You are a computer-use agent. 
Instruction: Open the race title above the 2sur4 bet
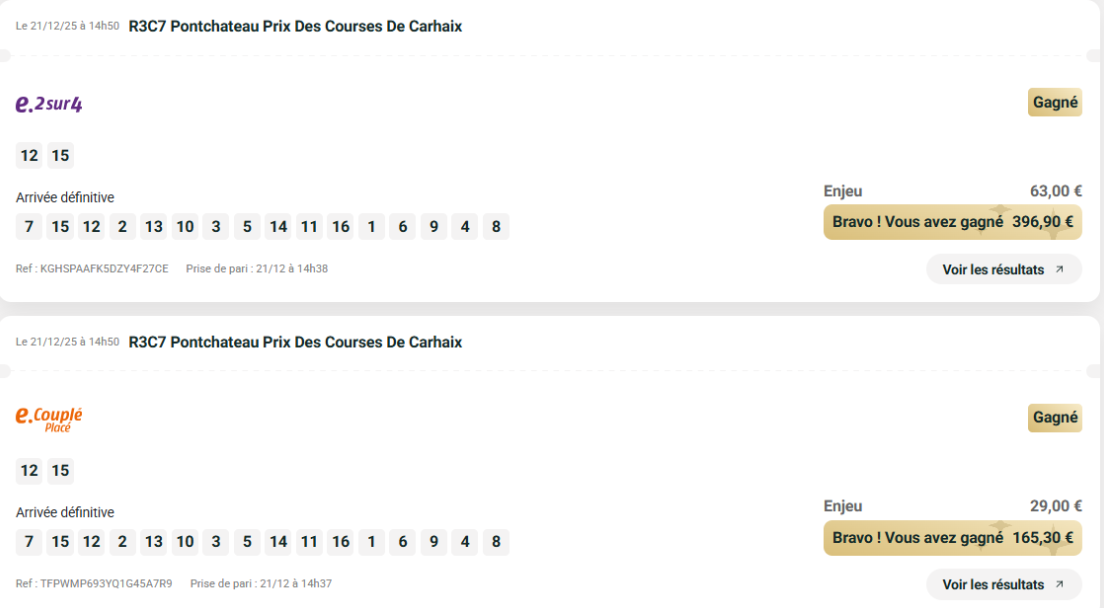(x=295, y=27)
